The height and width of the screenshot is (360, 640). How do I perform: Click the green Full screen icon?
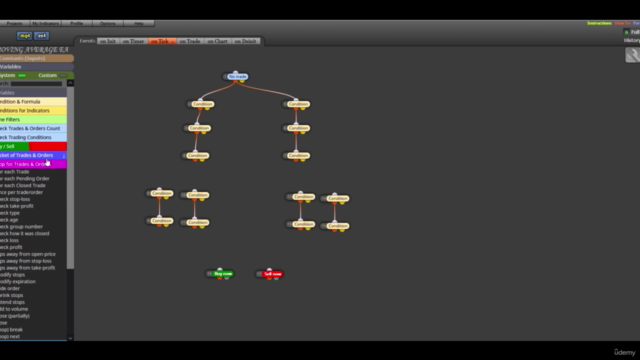point(627,32)
